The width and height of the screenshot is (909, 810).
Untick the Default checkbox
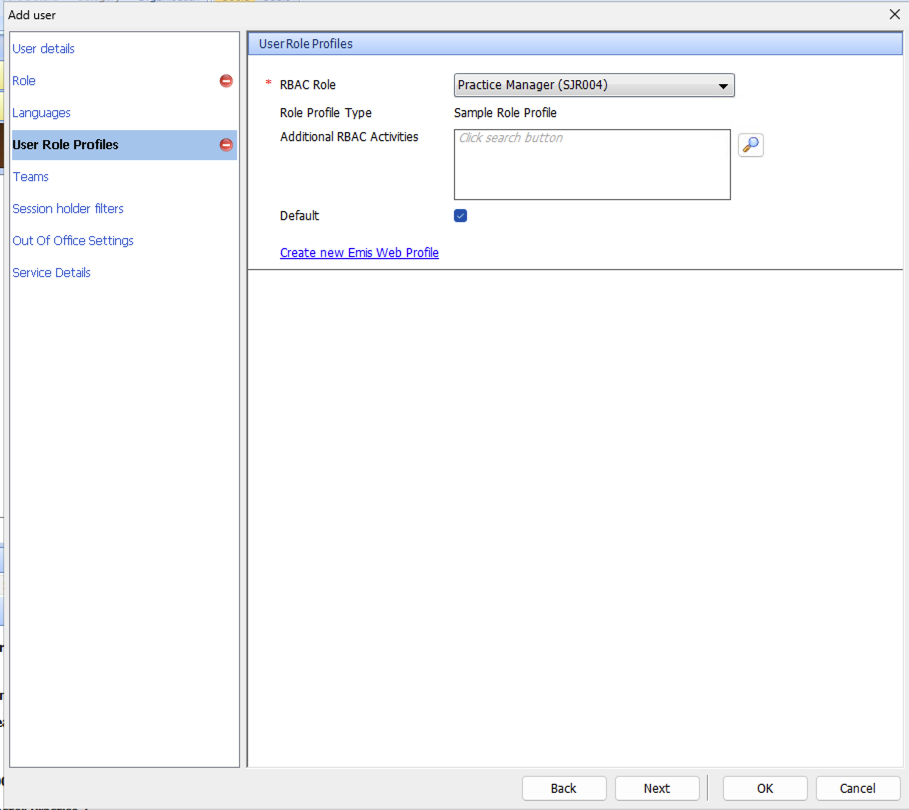460,216
